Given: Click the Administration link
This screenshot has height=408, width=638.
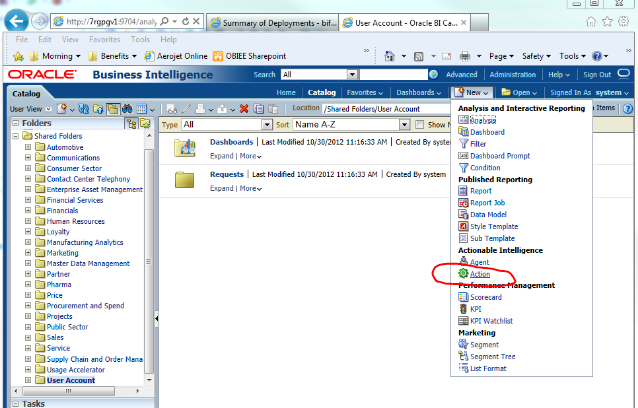Looking at the screenshot, I should [512, 75].
